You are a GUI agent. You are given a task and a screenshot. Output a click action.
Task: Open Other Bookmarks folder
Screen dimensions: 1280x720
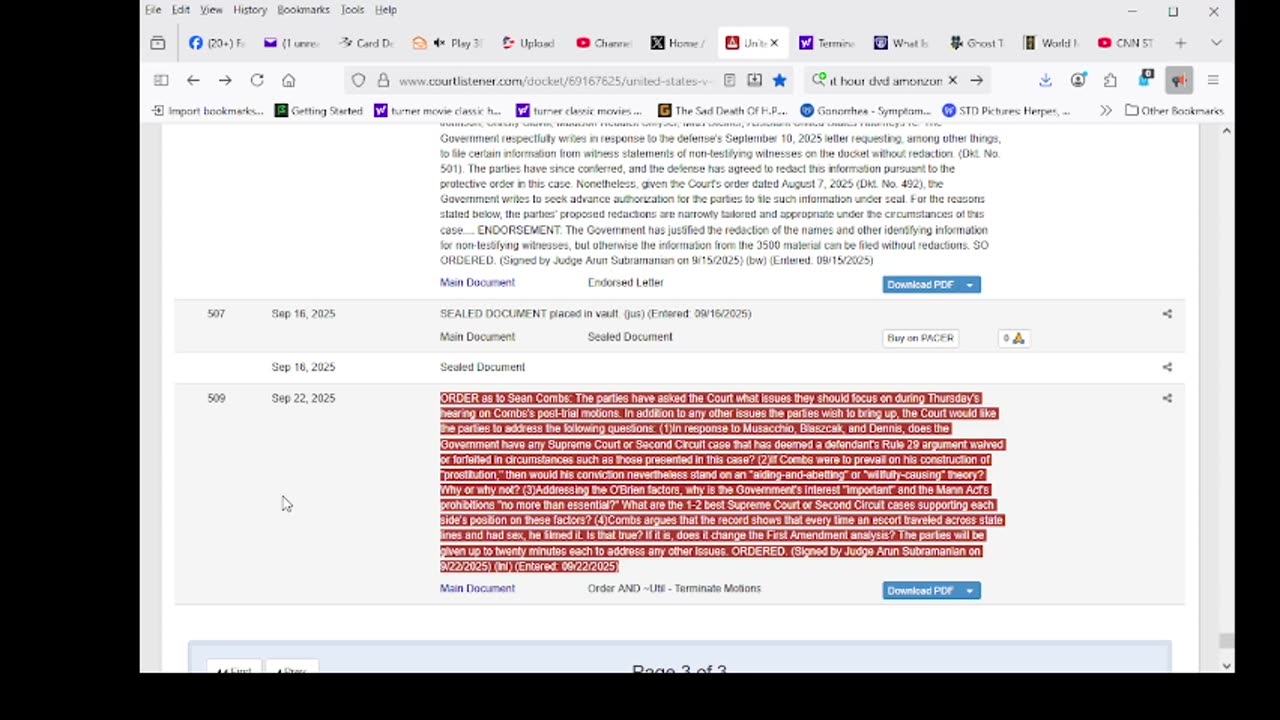pyautogui.click(x=1174, y=111)
